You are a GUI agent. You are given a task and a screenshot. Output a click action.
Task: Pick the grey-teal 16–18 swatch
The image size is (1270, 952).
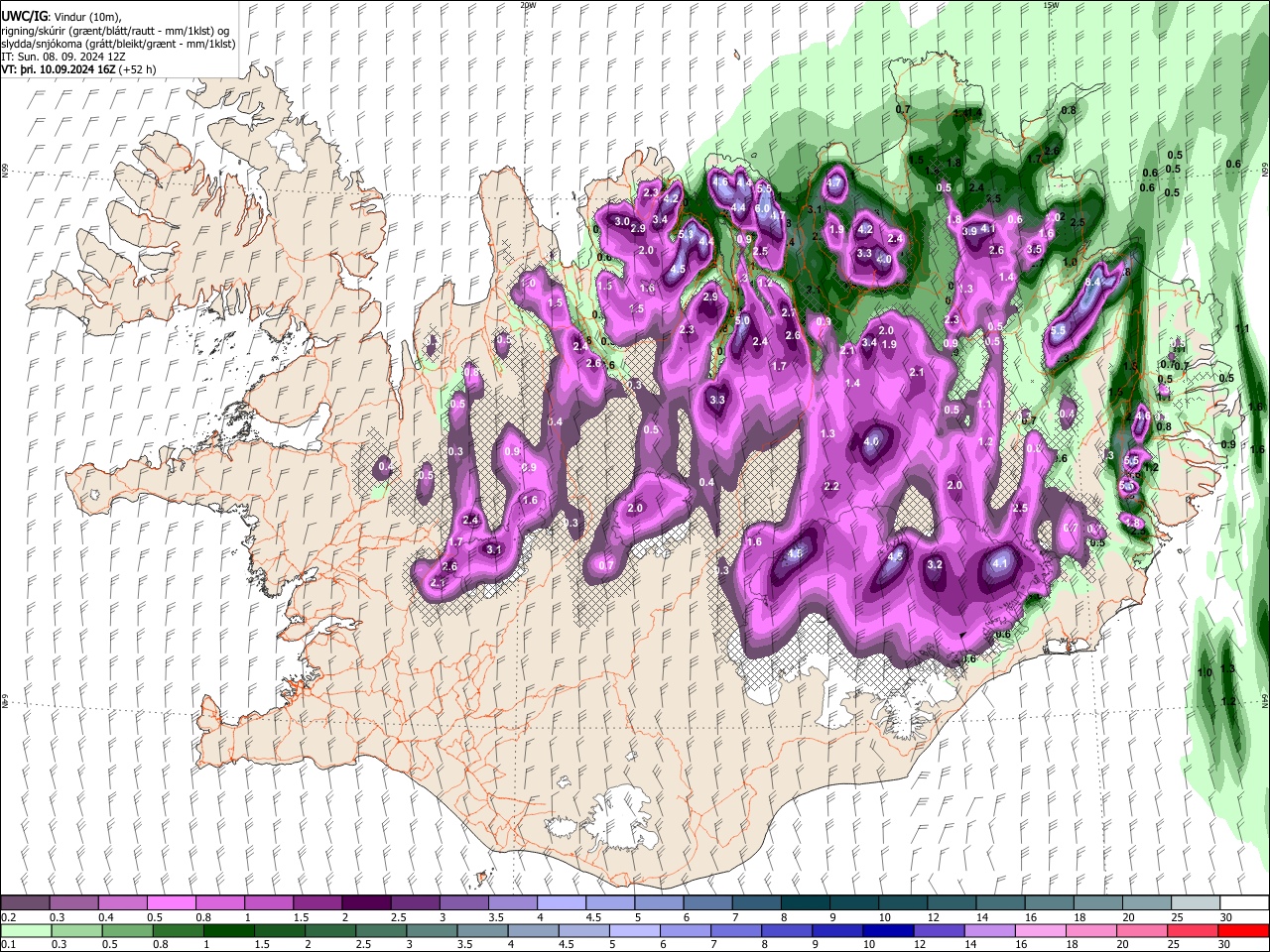pyautogui.click(x=1049, y=903)
